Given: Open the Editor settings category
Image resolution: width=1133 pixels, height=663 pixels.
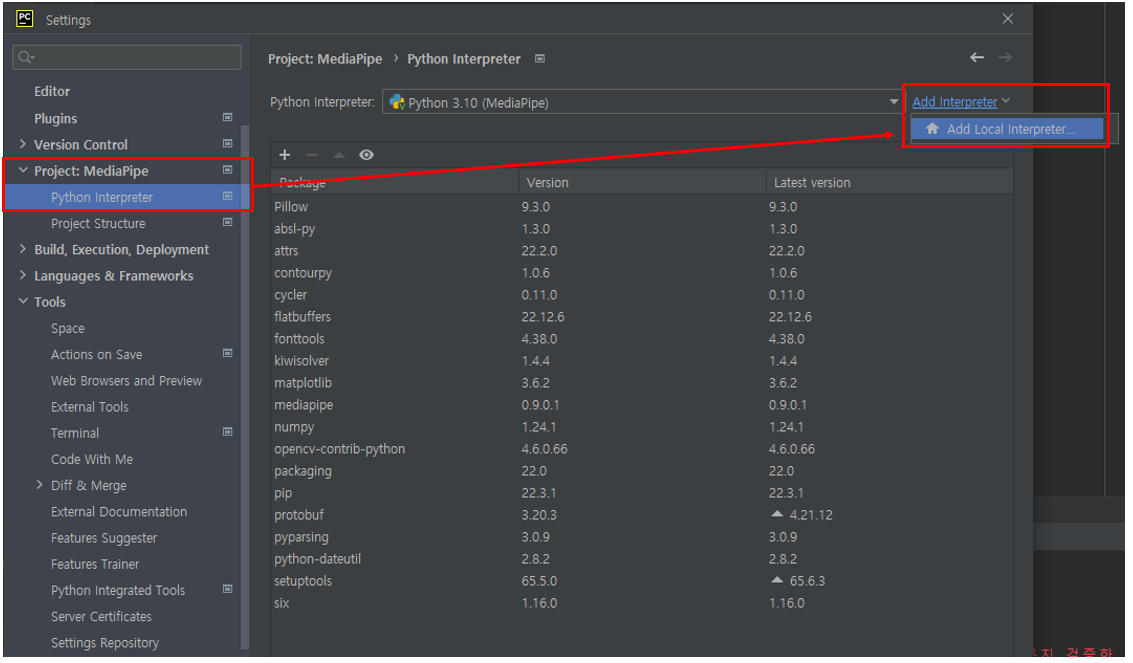Looking at the screenshot, I should [x=52, y=92].
